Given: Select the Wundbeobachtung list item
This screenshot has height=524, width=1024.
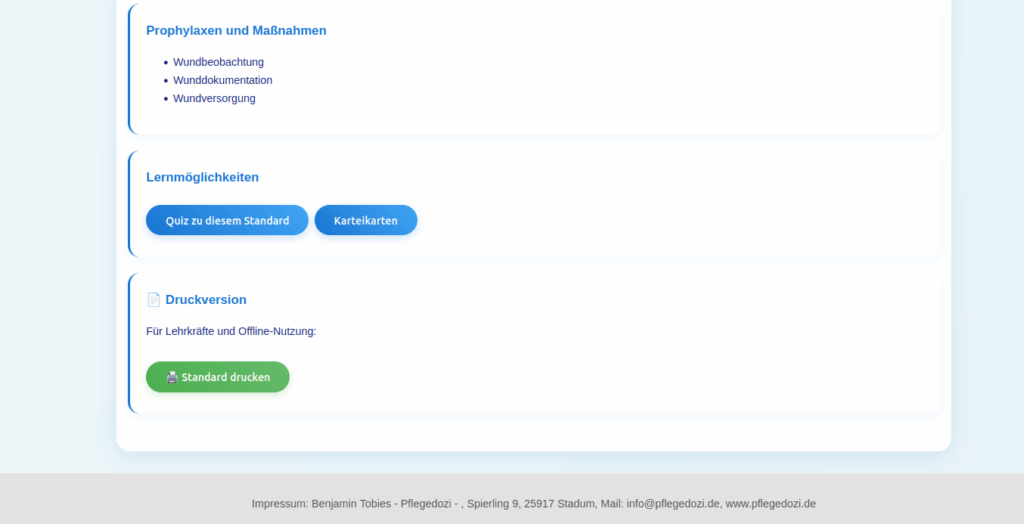Looking at the screenshot, I should [x=218, y=62].
